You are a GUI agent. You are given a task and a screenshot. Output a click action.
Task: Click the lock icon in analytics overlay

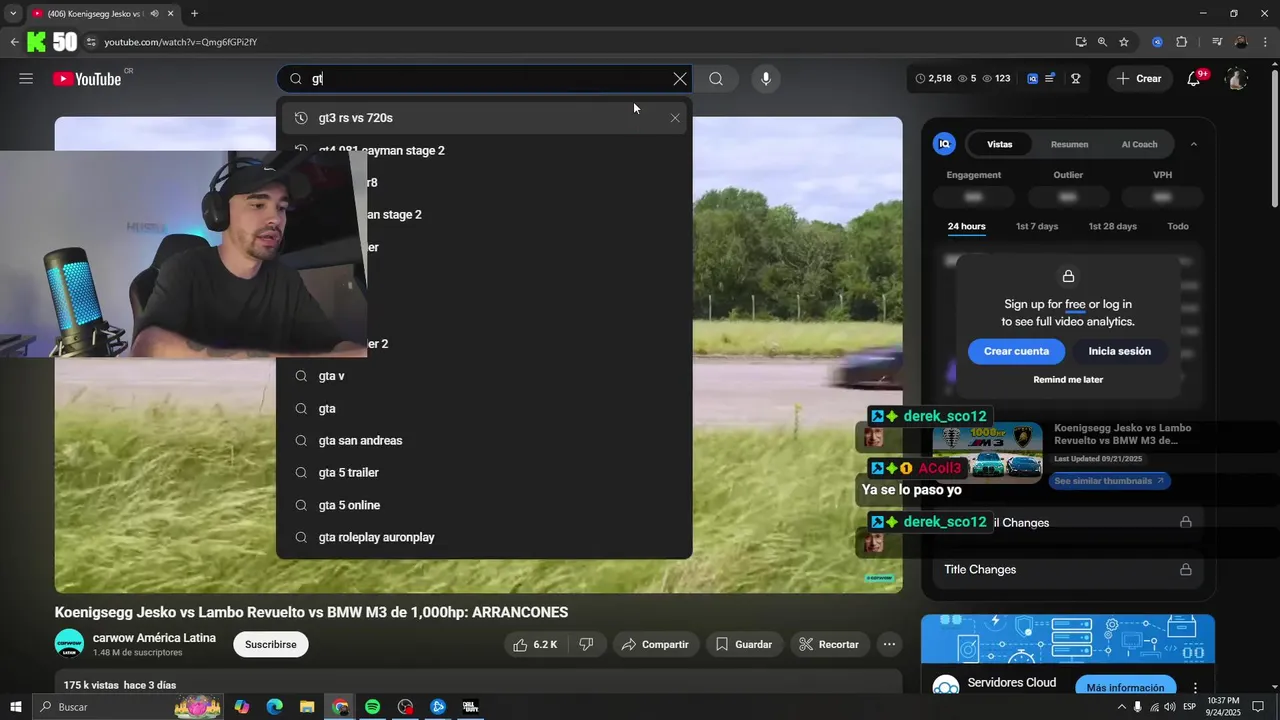1068,276
